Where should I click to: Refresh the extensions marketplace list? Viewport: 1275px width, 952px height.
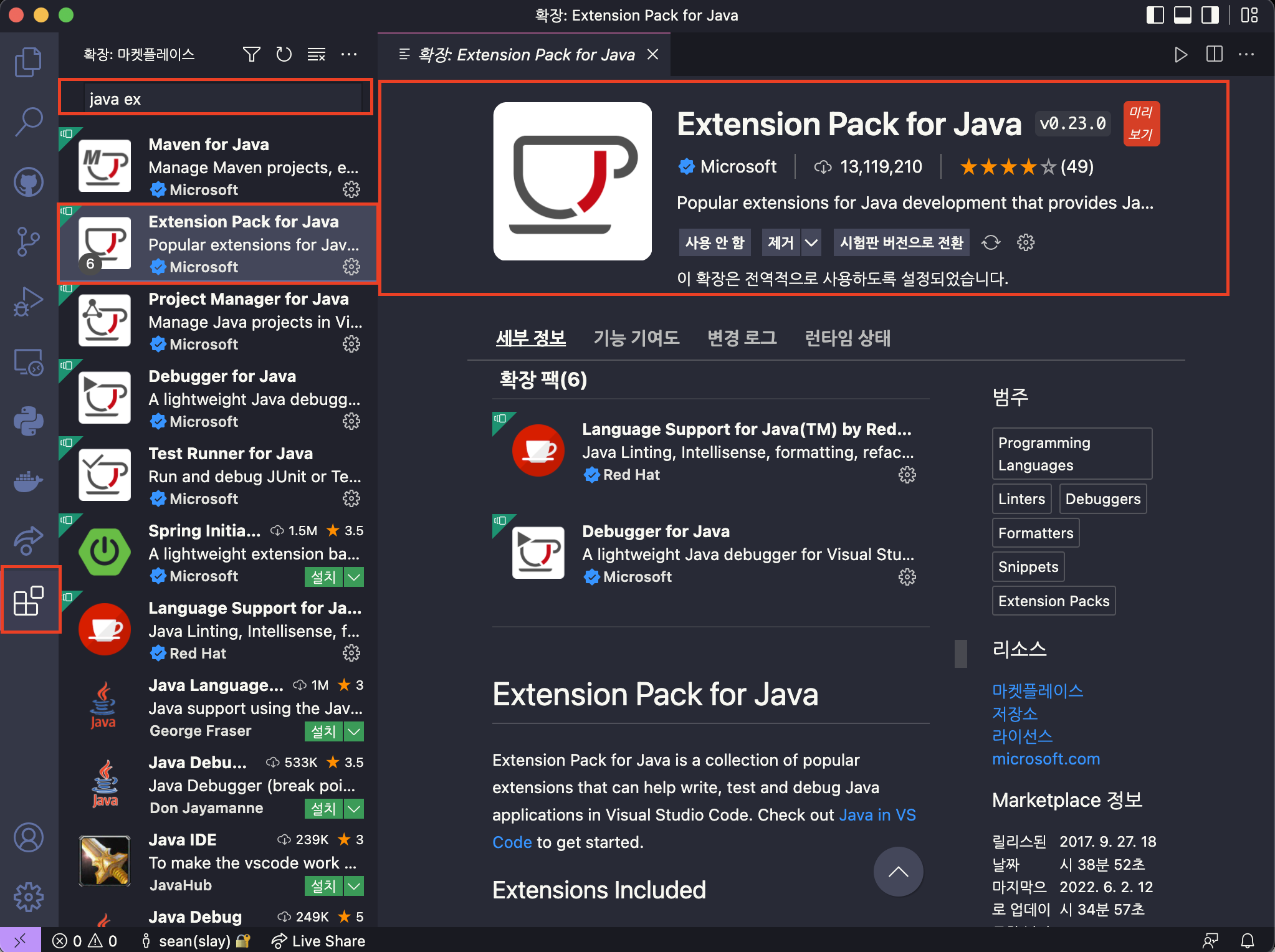click(284, 55)
